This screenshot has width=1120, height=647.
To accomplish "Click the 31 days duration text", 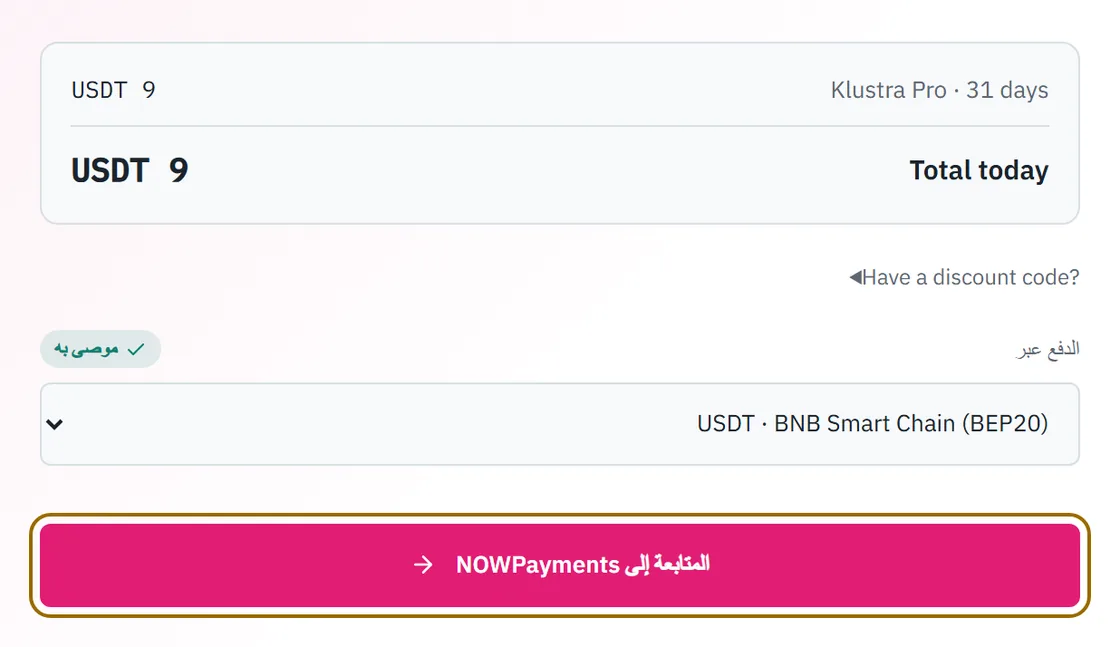I will [1007, 90].
